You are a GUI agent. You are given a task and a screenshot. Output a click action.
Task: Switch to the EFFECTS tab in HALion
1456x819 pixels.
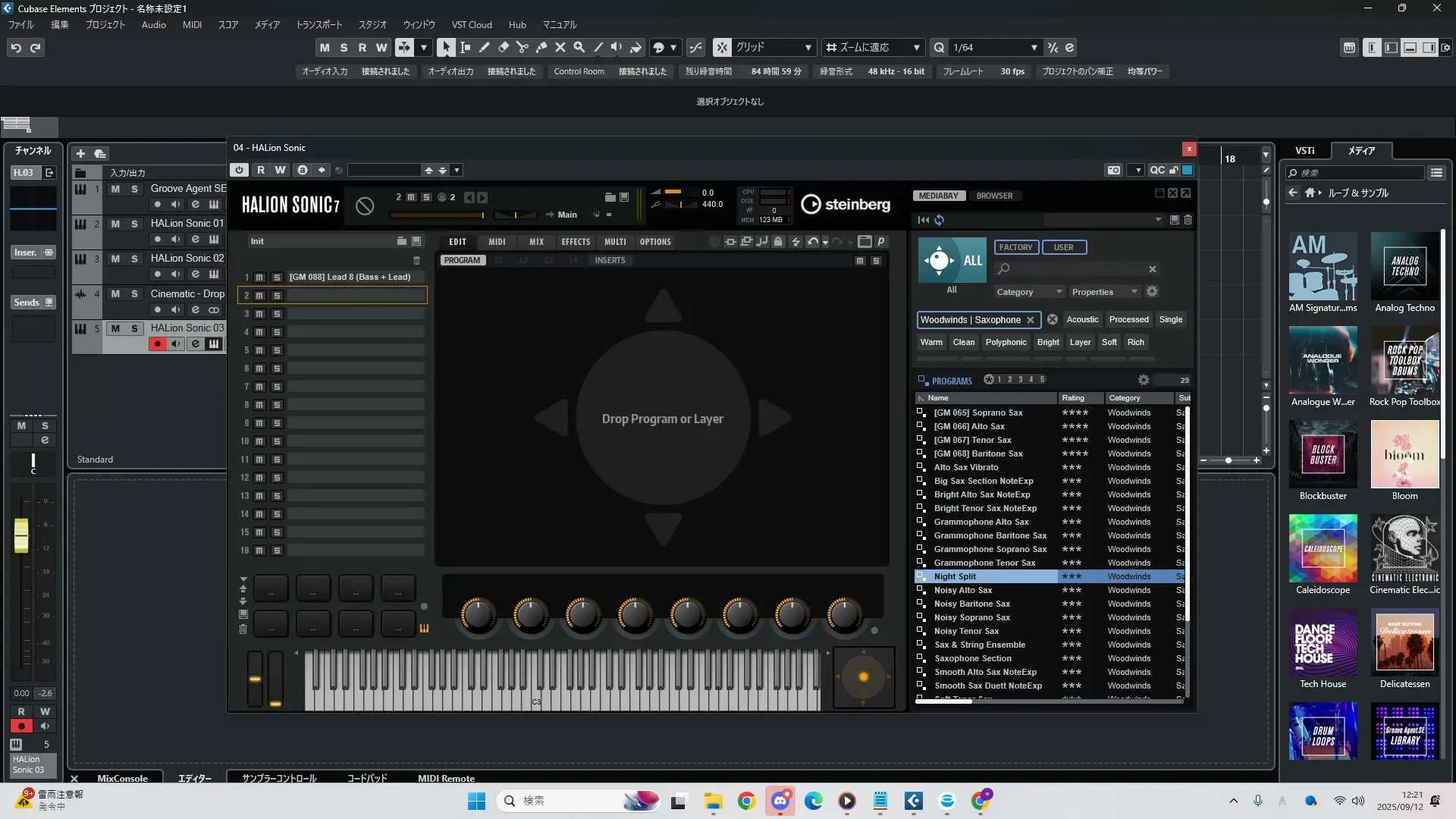pyautogui.click(x=575, y=242)
